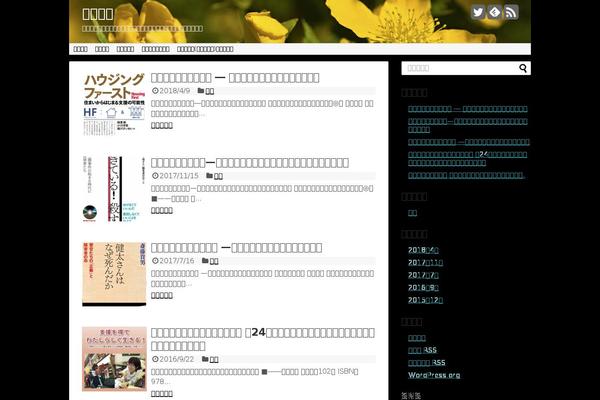Open the Housing First book cover thumbnail
The width and height of the screenshot is (600, 400).
[114, 103]
